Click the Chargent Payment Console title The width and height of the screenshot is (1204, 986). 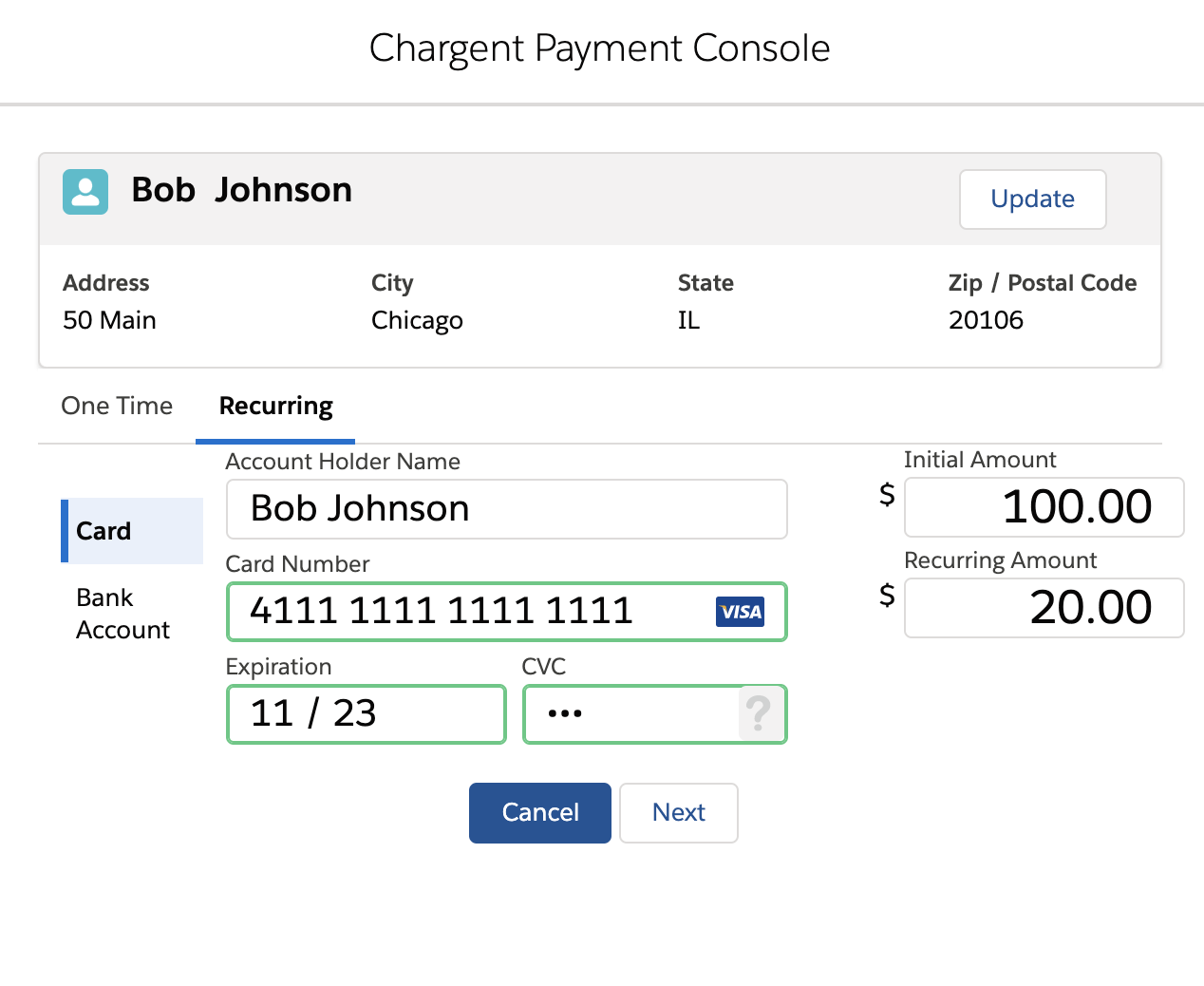click(x=600, y=47)
